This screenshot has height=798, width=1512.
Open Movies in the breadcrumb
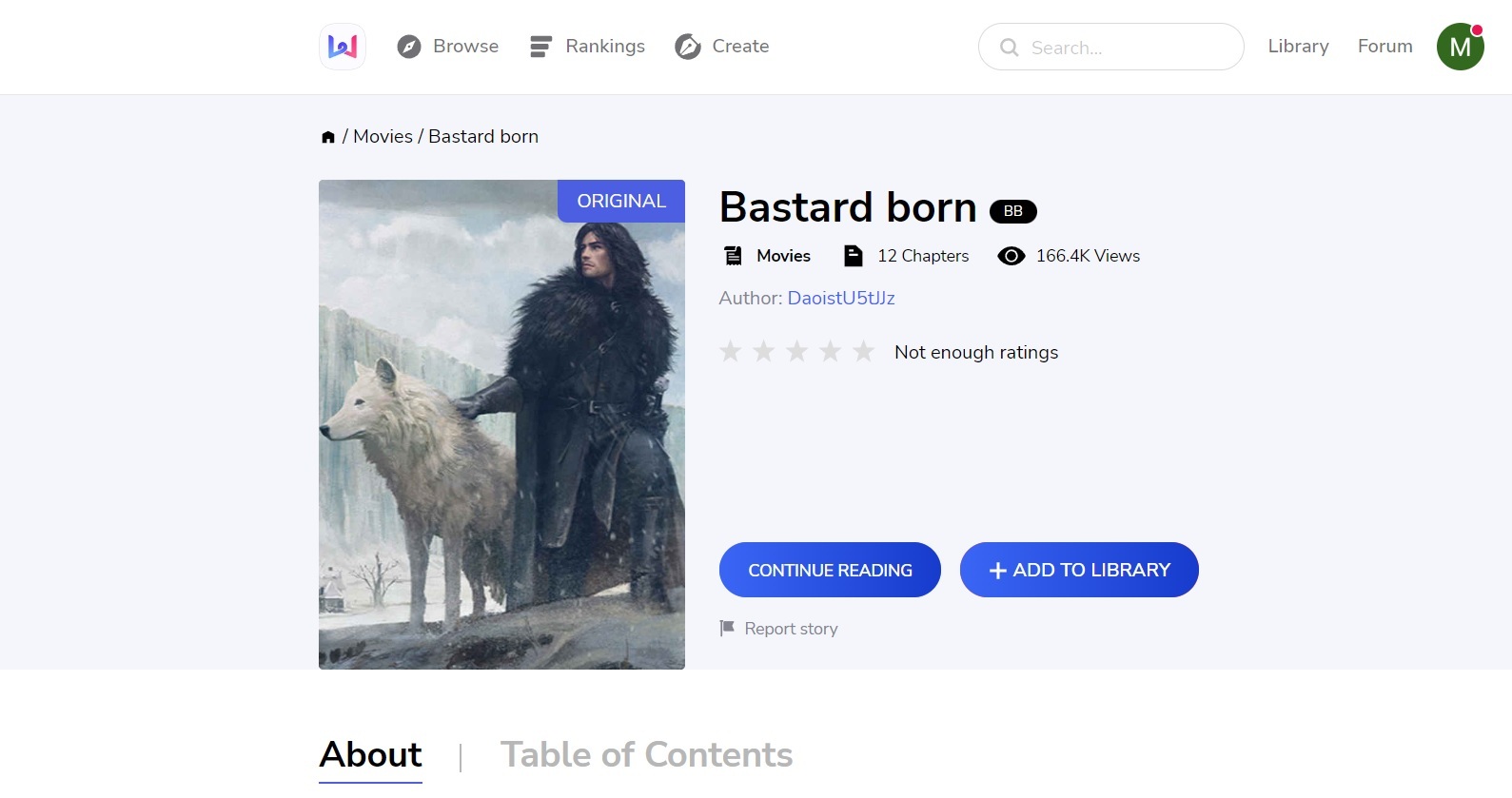tap(383, 137)
